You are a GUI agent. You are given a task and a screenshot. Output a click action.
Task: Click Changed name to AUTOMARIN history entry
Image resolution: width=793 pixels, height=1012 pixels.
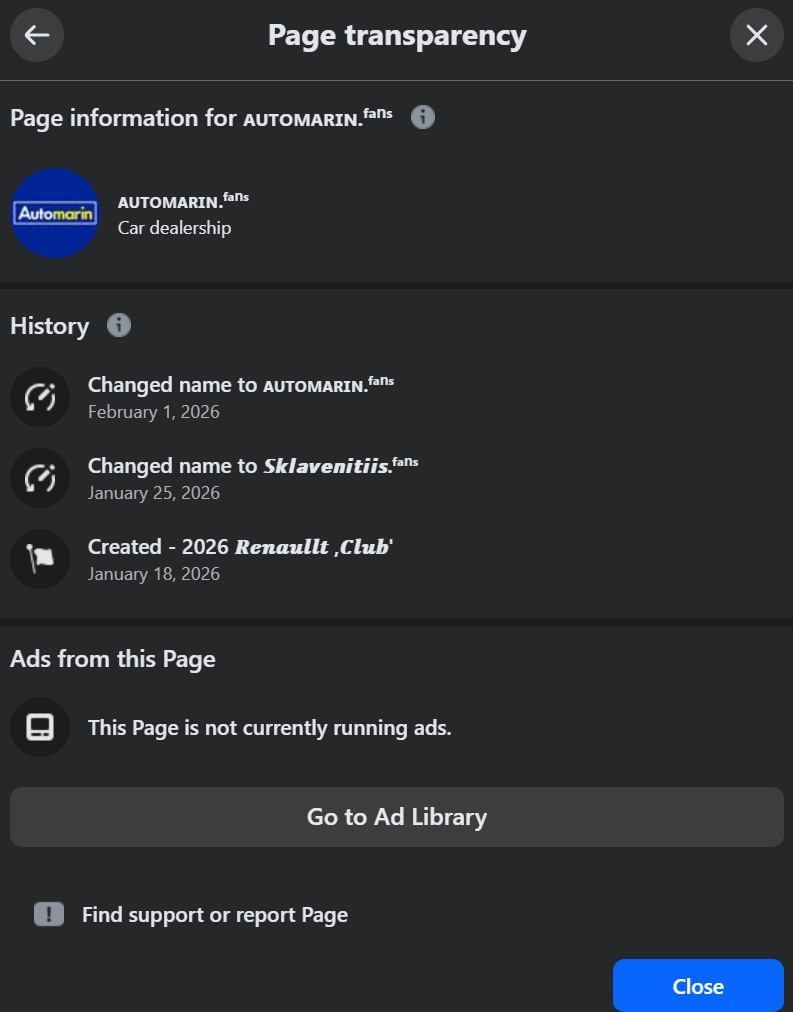240,385
